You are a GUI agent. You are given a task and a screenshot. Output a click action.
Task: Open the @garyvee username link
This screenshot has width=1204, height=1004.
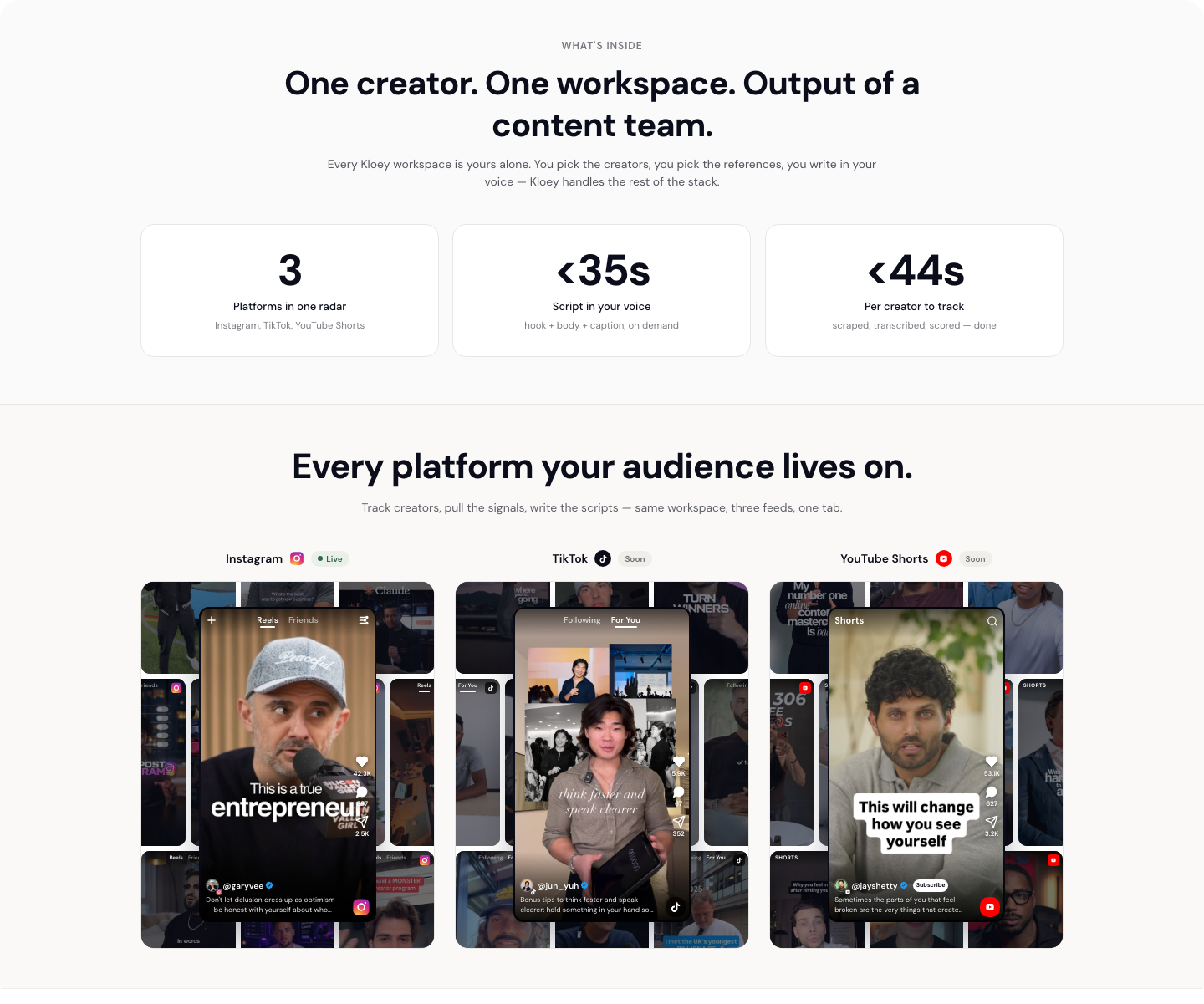[243, 886]
